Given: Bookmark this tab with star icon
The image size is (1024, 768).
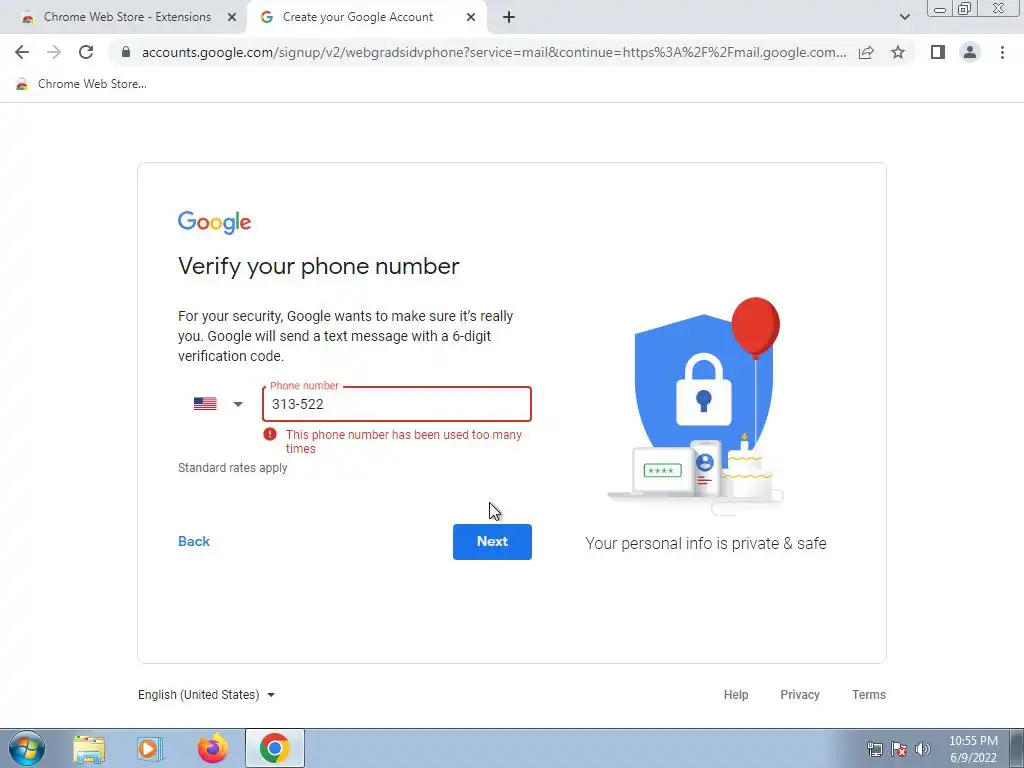Looking at the screenshot, I should point(898,52).
